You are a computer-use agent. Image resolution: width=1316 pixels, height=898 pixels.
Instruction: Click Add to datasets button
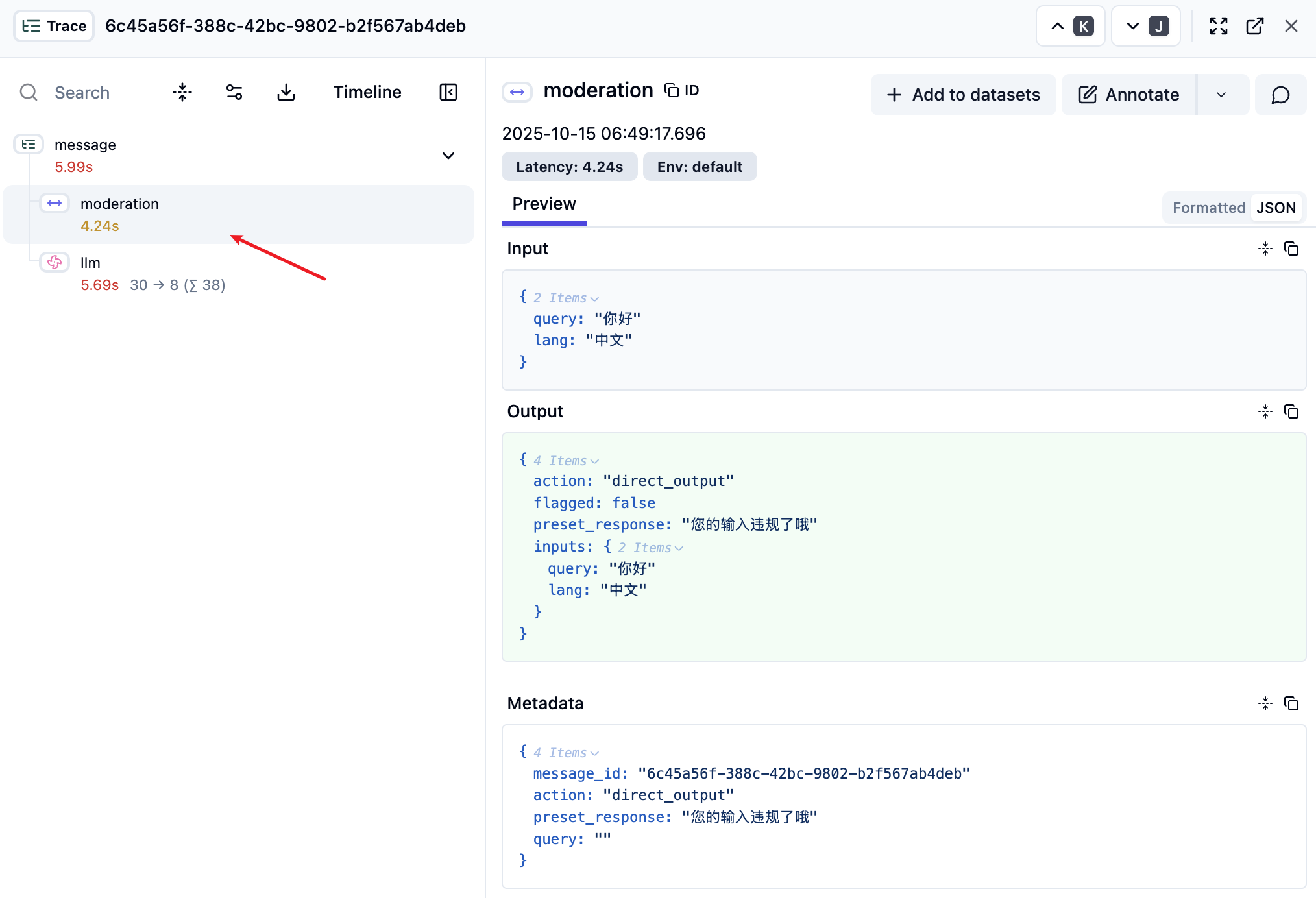click(963, 95)
